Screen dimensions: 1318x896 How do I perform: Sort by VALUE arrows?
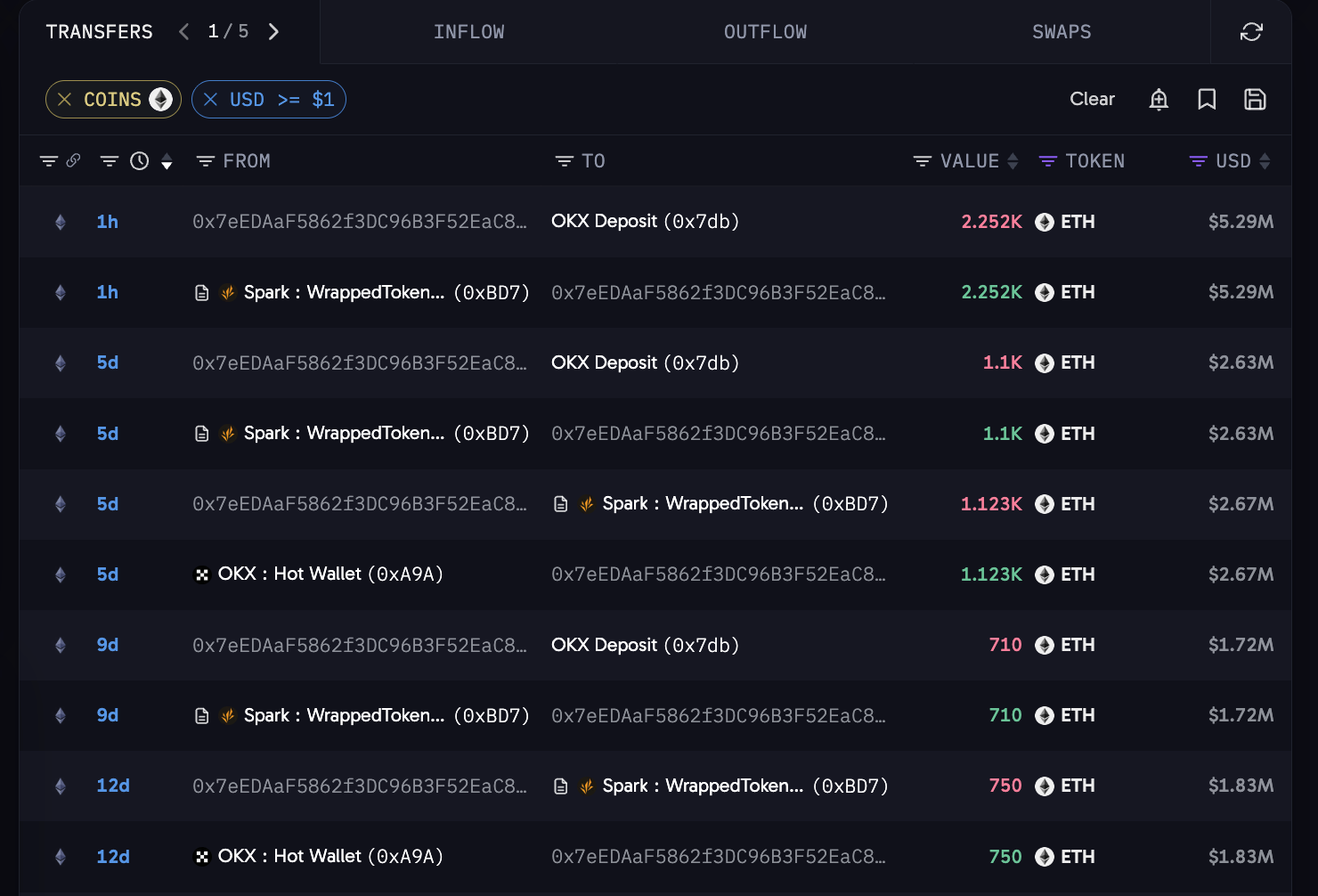1013,161
